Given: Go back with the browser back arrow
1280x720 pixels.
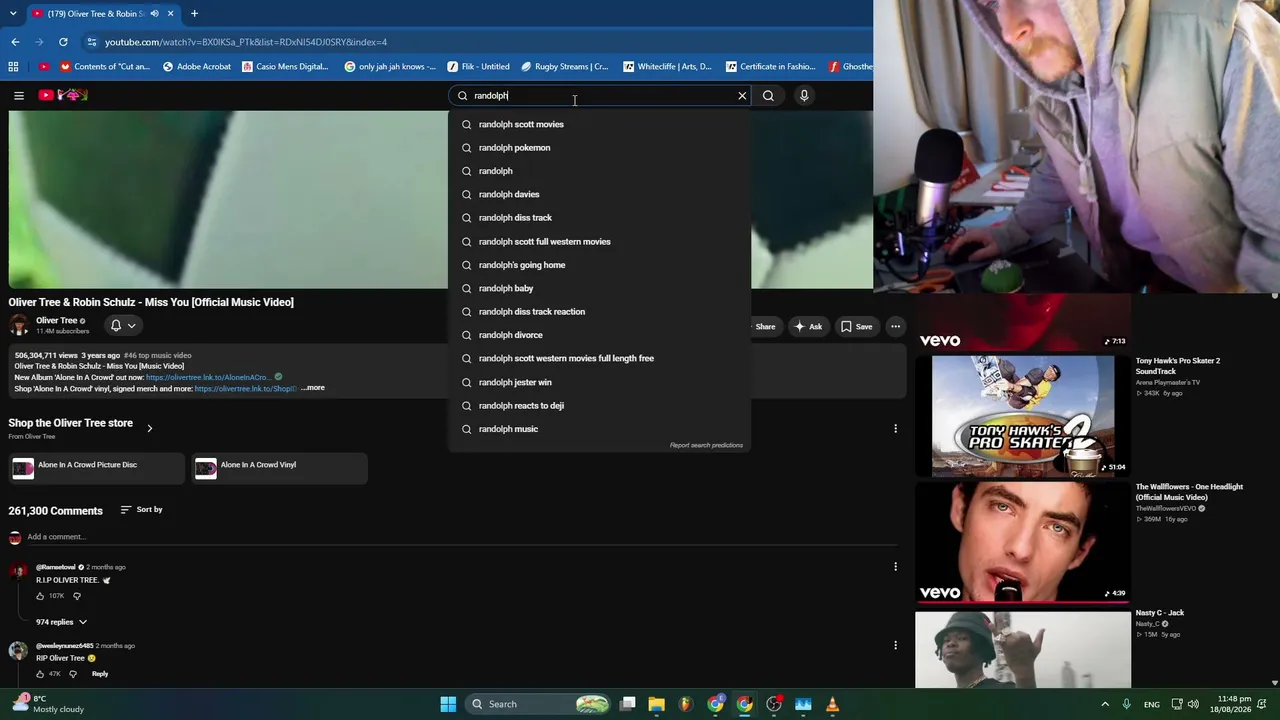Looking at the screenshot, I should (15, 42).
